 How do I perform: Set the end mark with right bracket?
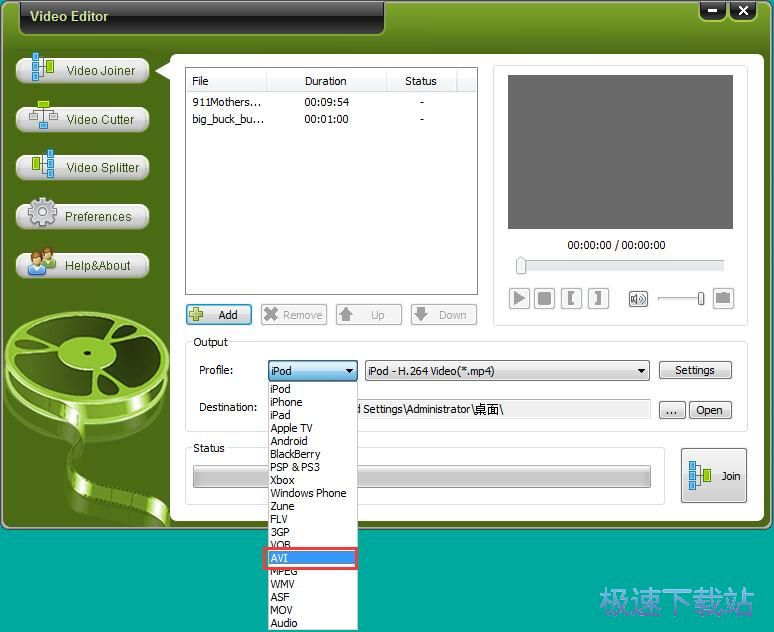coord(597,298)
